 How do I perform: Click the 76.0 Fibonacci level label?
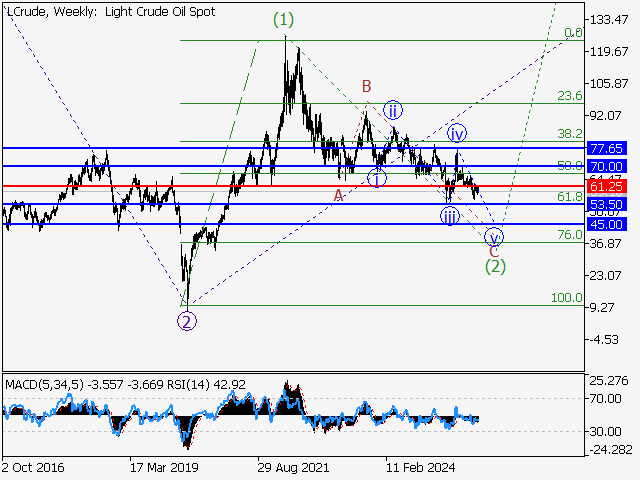[x=569, y=234]
